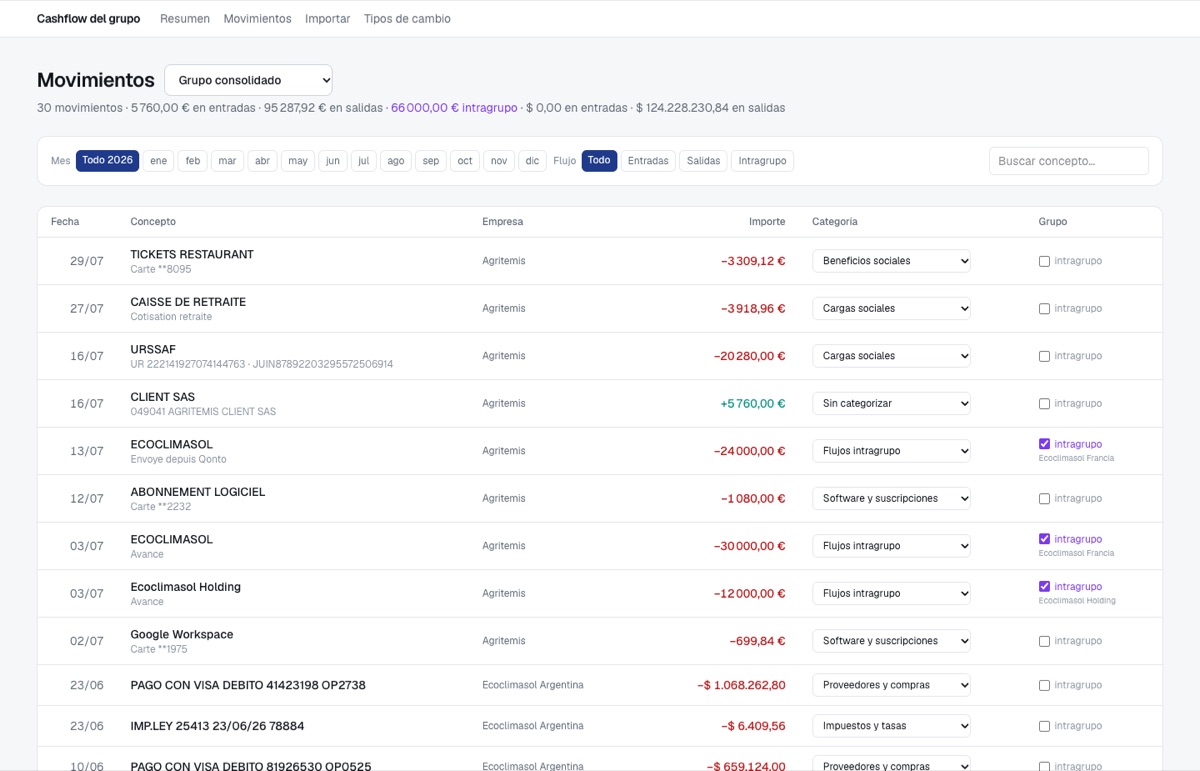This screenshot has height=771, width=1200.
Task: Click Ecoclimasol Argentina in IMP.LEY row
Action: [533, 726]
